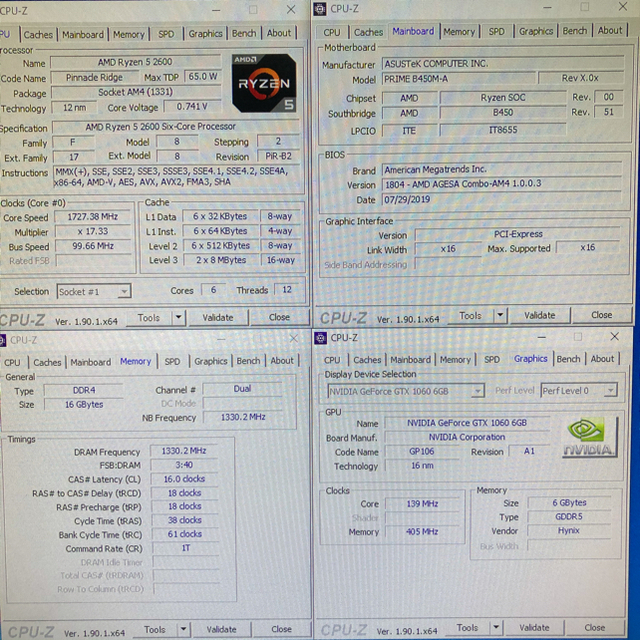This screenshot has height=640, width=640.
Task: Expand Tools dropdown arrow in Graphics window
Action: tap(496, 627)
